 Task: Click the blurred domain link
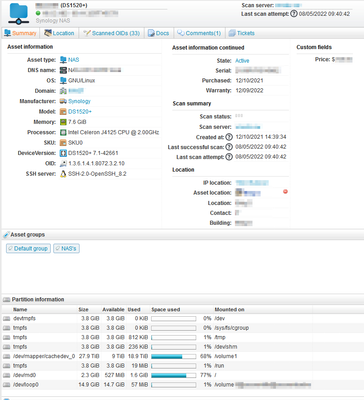tap(76, 91)
